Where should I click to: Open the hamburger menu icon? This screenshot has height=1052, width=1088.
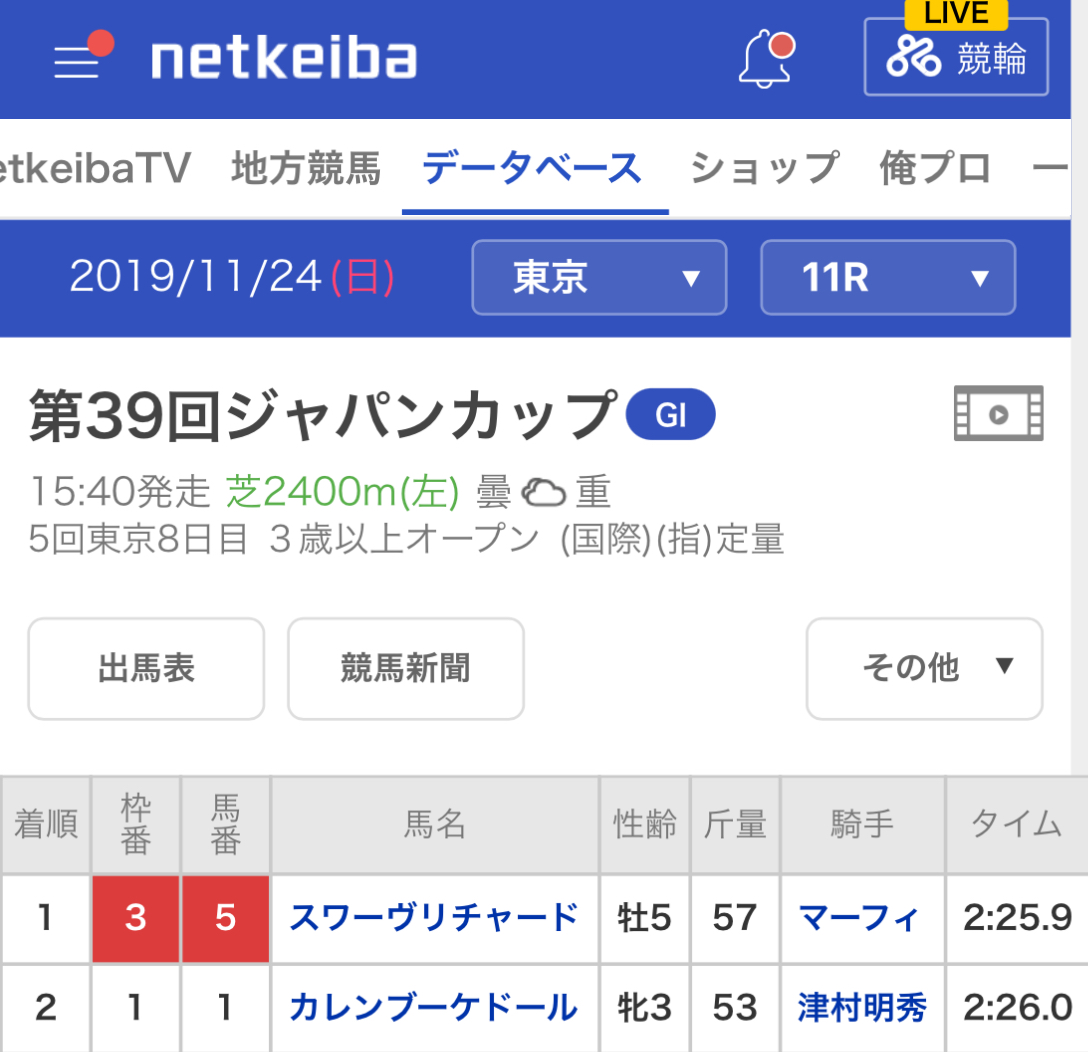(82, 56)
